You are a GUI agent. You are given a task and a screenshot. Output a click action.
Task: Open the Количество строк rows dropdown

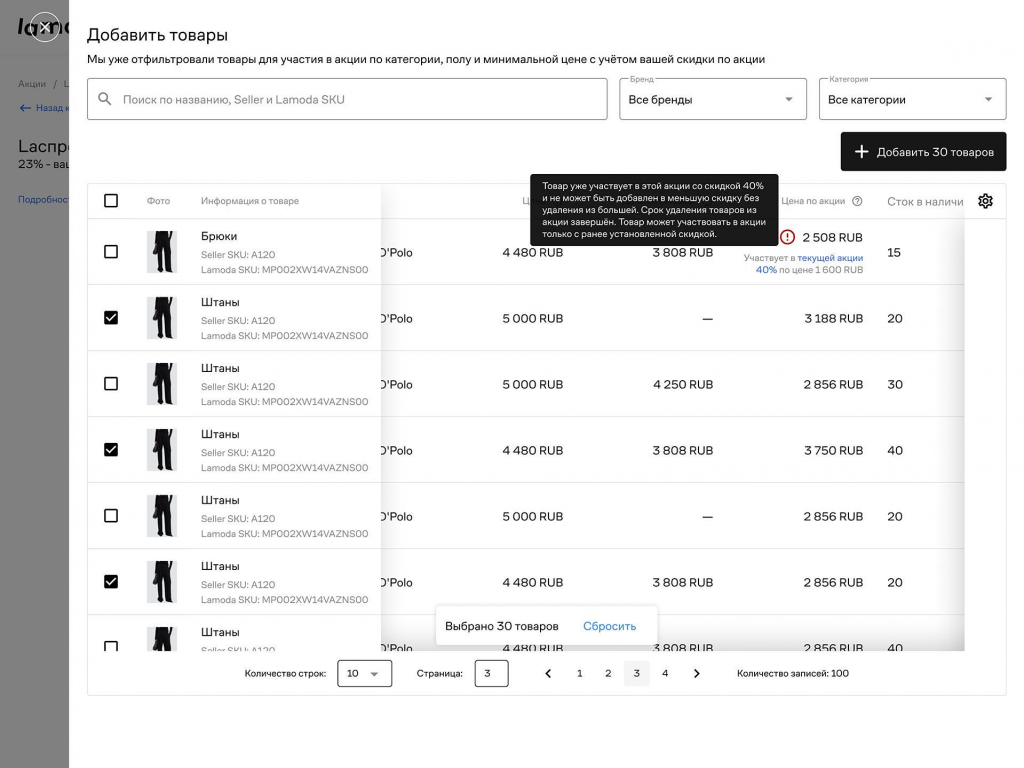click(x=364, y=674)
